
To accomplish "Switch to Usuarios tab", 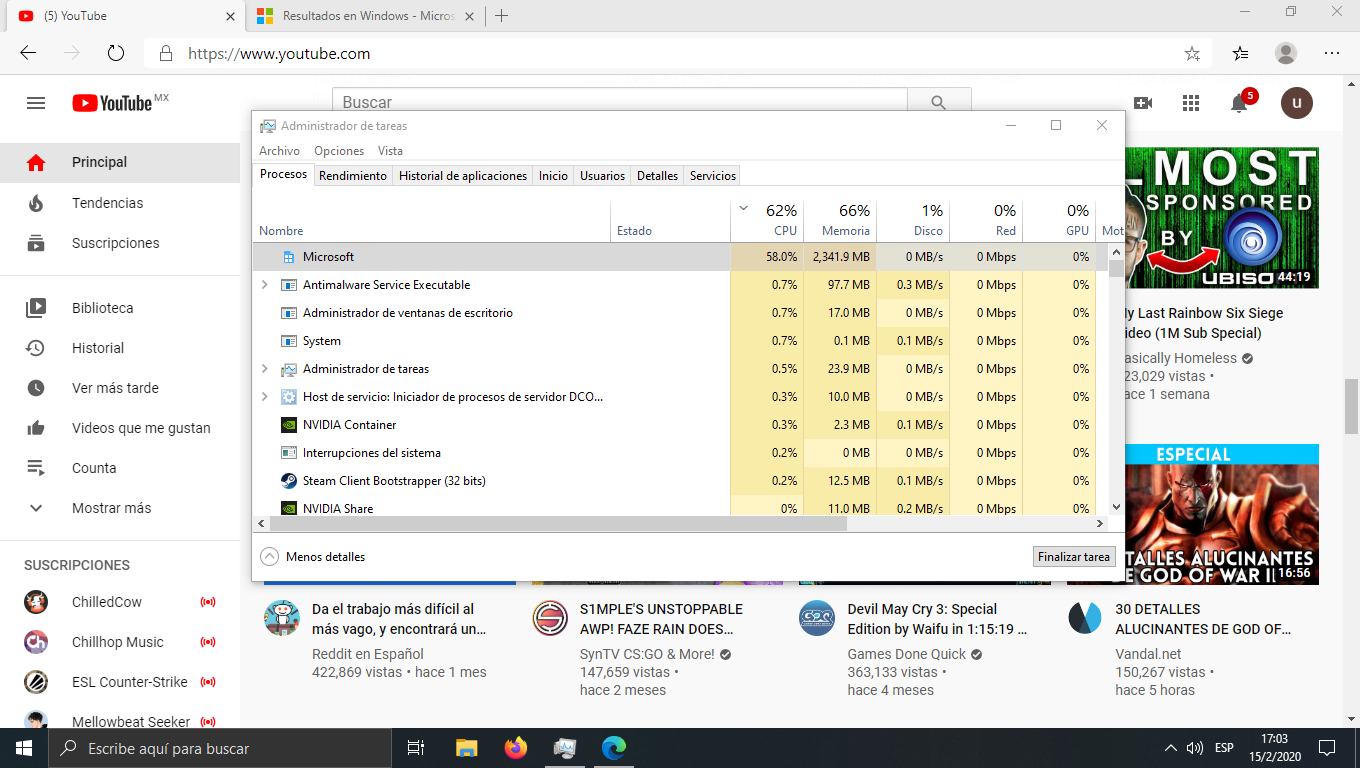I will tap(603, 176).
